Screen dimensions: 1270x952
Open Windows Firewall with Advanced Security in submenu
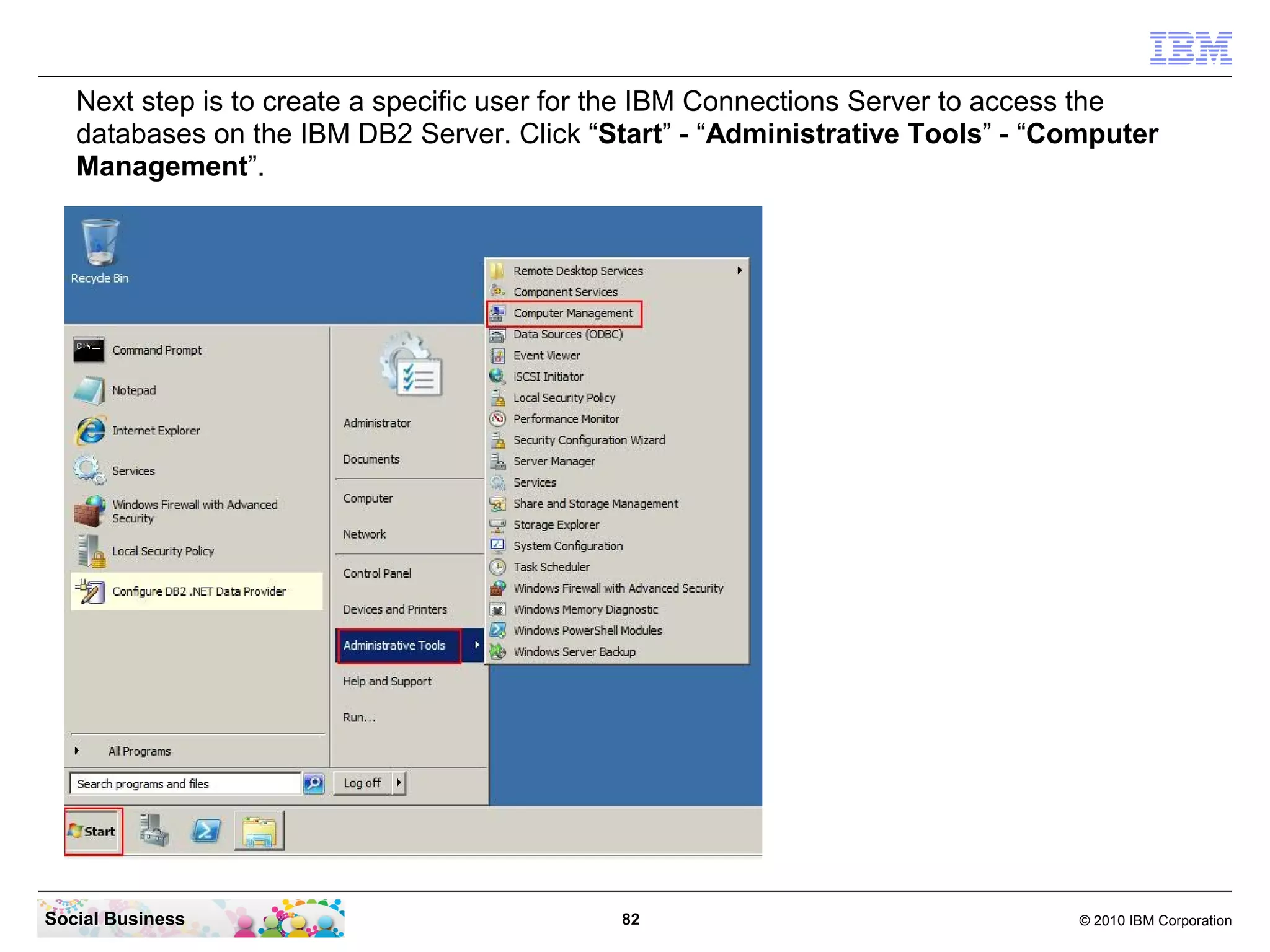coord(618,588)
